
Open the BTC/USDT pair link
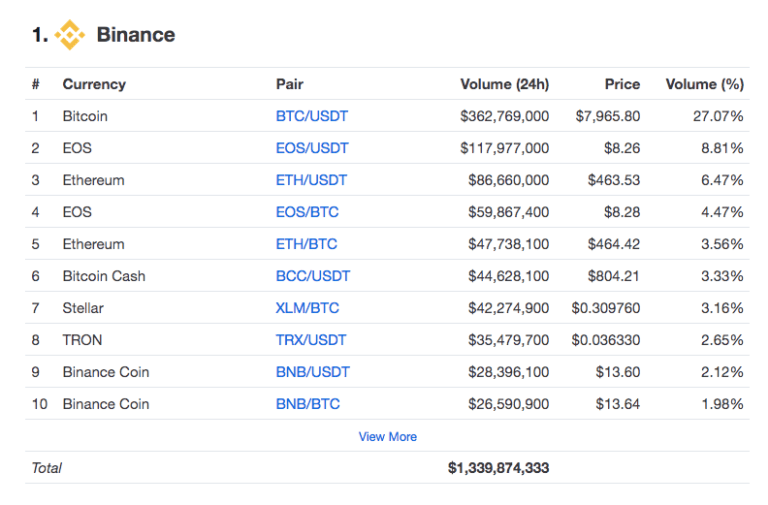click(312, 116)
